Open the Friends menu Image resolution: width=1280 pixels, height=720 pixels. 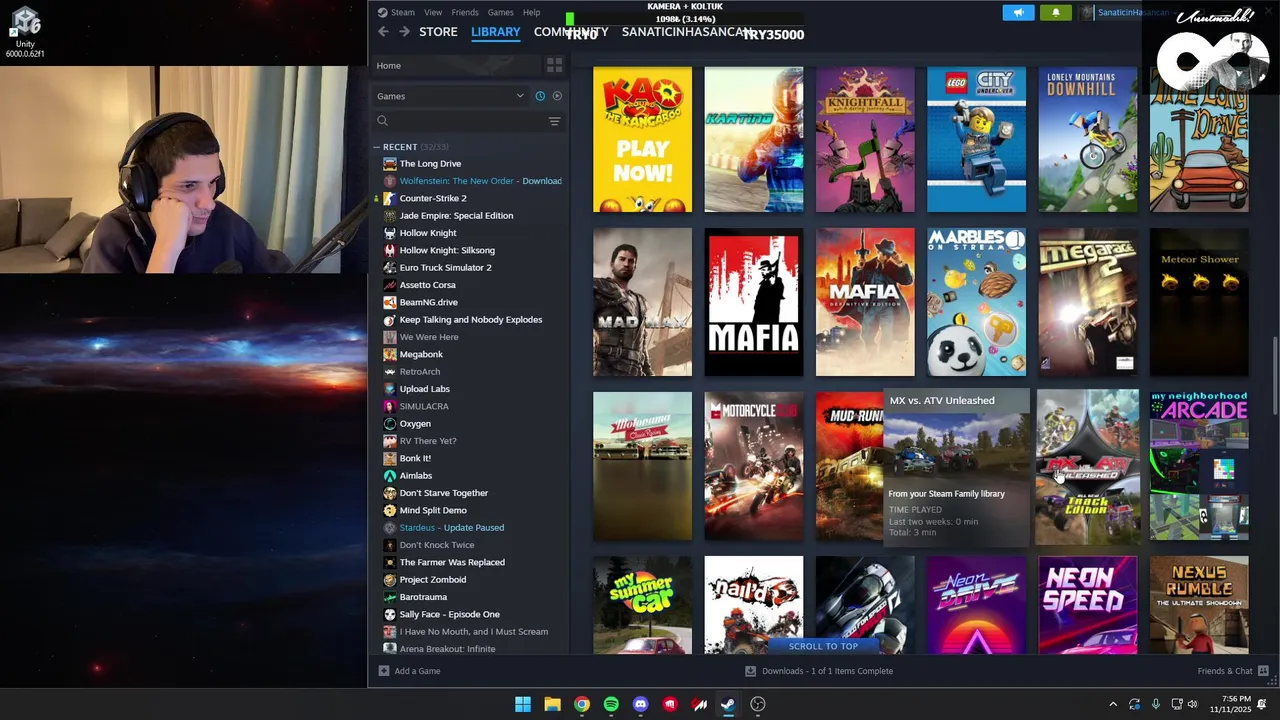pos(465,12)
